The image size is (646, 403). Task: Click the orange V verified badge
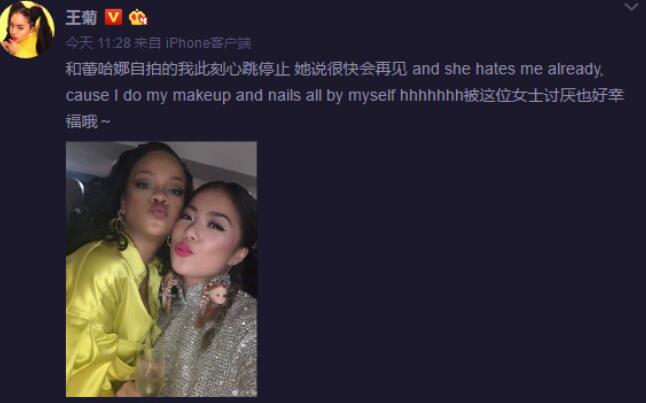pyautogui.click(x=113, y=17)
